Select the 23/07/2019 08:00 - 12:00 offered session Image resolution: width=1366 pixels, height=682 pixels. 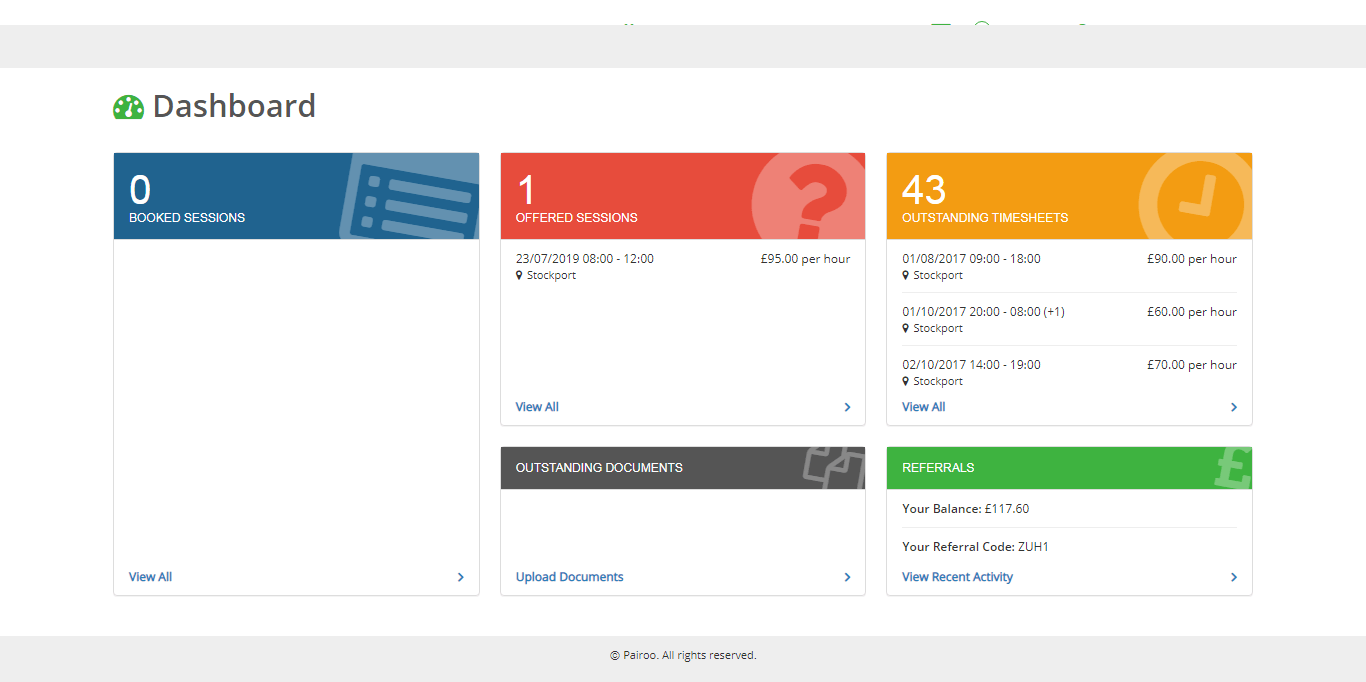click(585, 259)
